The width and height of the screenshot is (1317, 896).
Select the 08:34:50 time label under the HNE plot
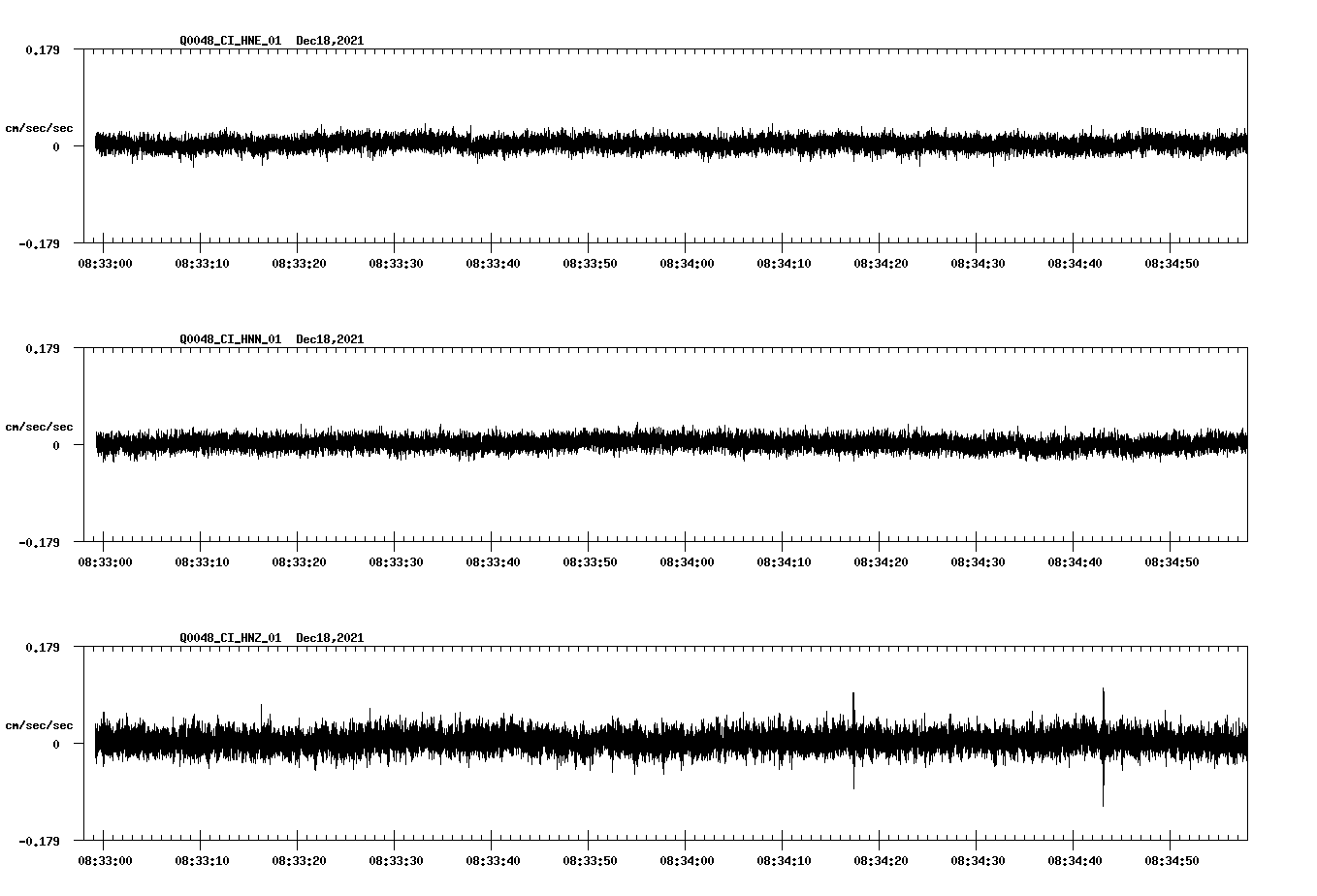tap(1172, 263)
